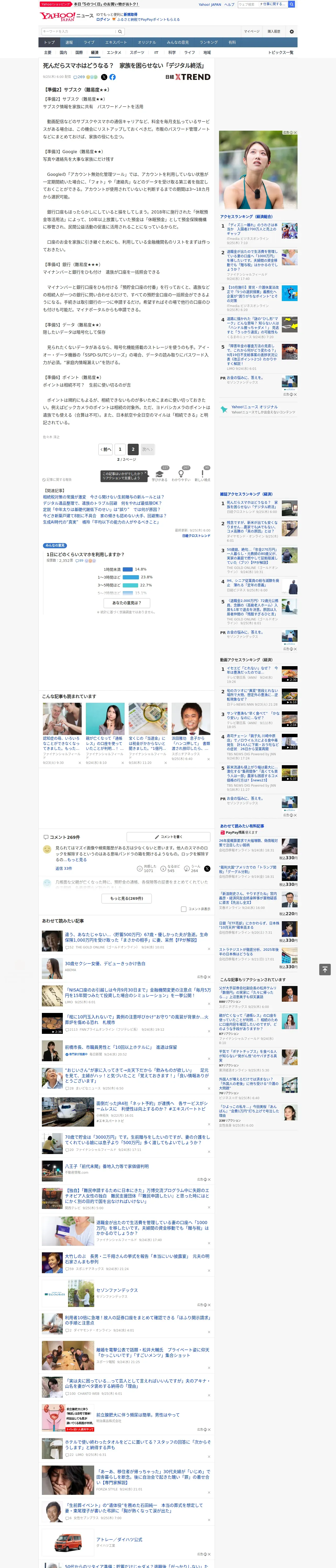Viewport: 336px width, 1568px height.
Task: Click the ログイン link
Action: pyautogui.click(x=103, y=20)
